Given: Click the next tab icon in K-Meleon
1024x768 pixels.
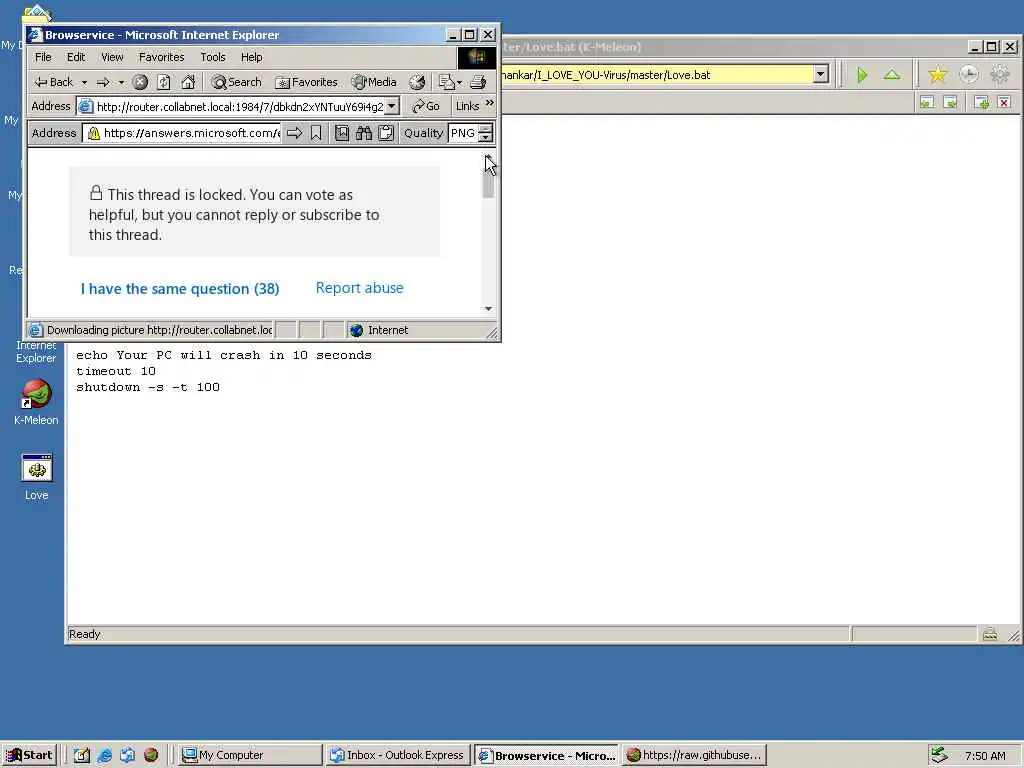Looking at the screenshot, I should point(951,102).
